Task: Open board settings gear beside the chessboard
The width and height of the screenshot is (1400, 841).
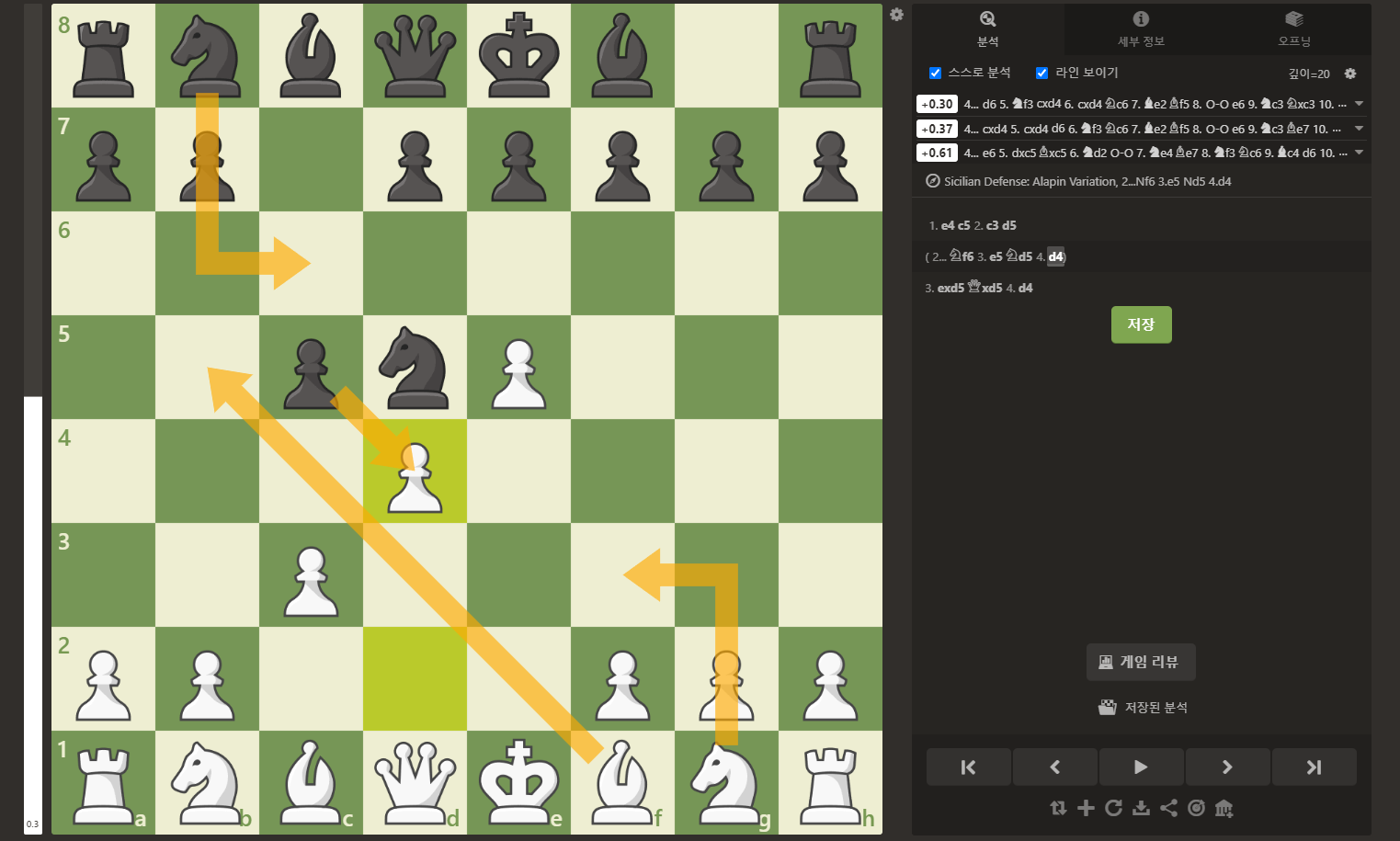Action: click(x=896, y=15)
